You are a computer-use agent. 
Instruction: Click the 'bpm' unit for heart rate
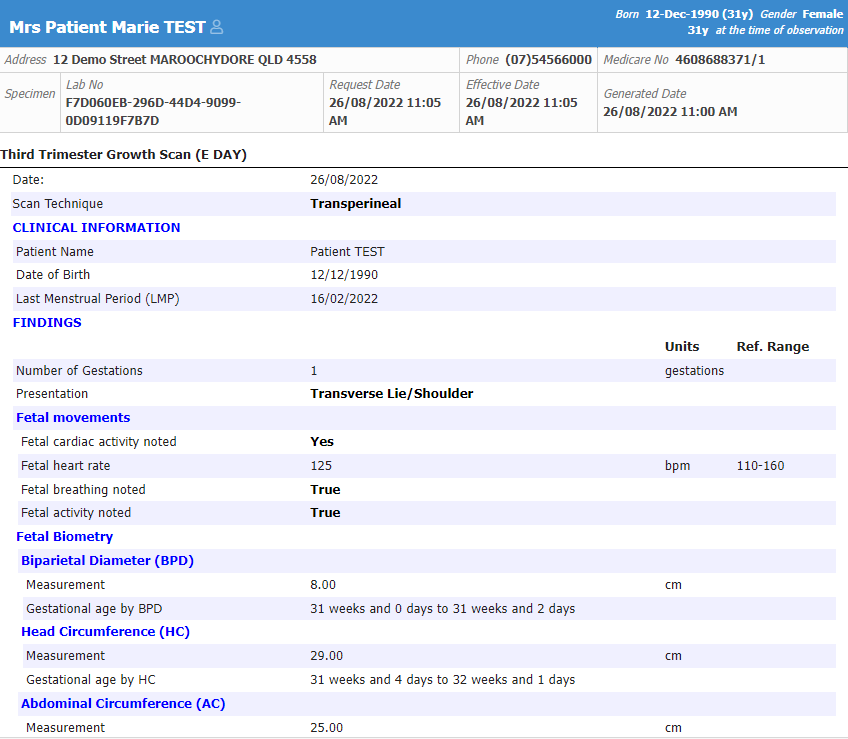point(677,466)
